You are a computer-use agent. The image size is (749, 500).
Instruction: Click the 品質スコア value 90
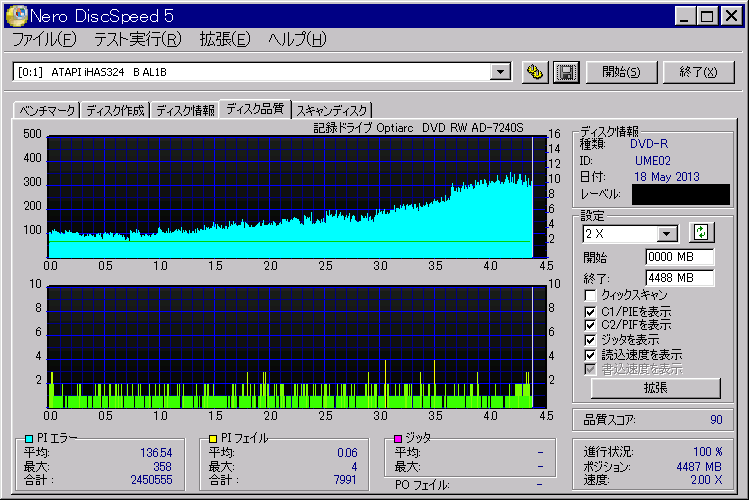[x=716, y=420]
